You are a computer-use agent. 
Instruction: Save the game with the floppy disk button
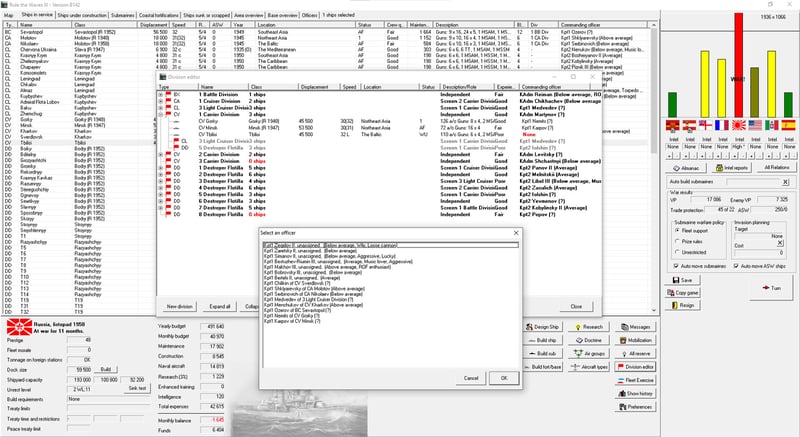tap(683, 280)
